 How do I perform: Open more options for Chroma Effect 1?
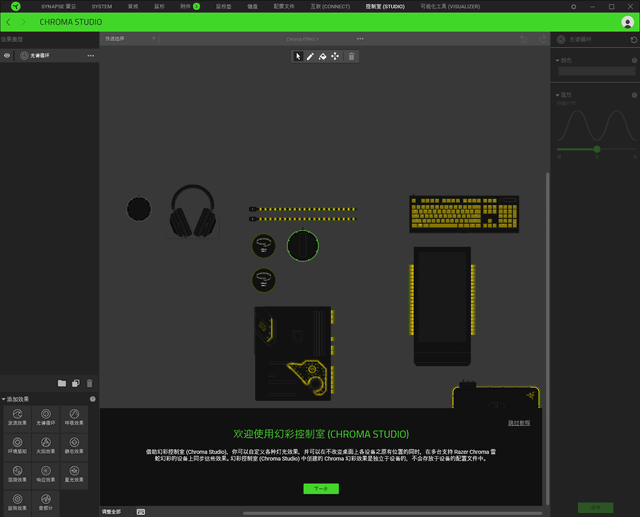360,39
